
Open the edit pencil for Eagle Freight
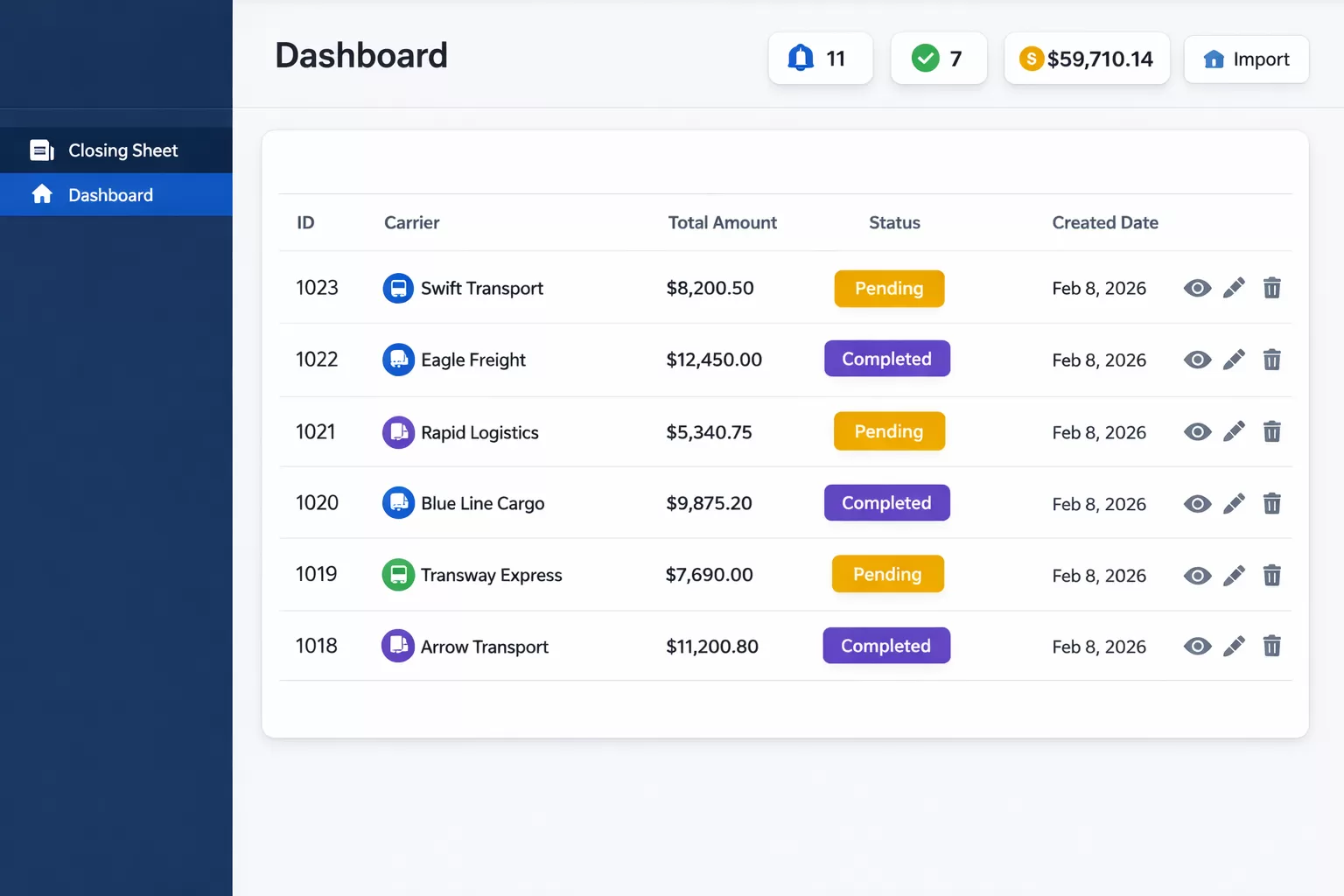(1234, 359)
